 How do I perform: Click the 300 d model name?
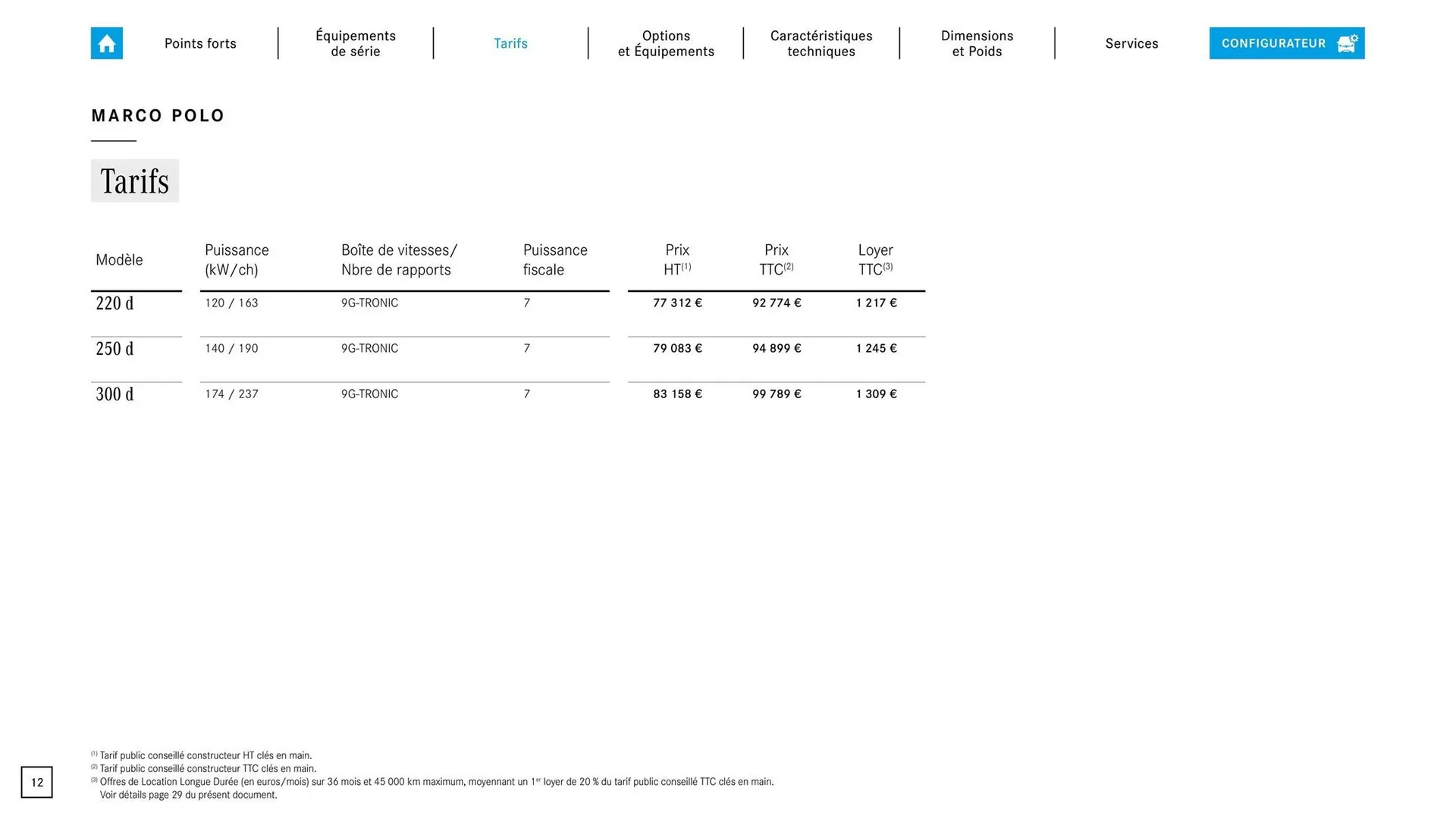pyautogui.click(x=115, y=394)
